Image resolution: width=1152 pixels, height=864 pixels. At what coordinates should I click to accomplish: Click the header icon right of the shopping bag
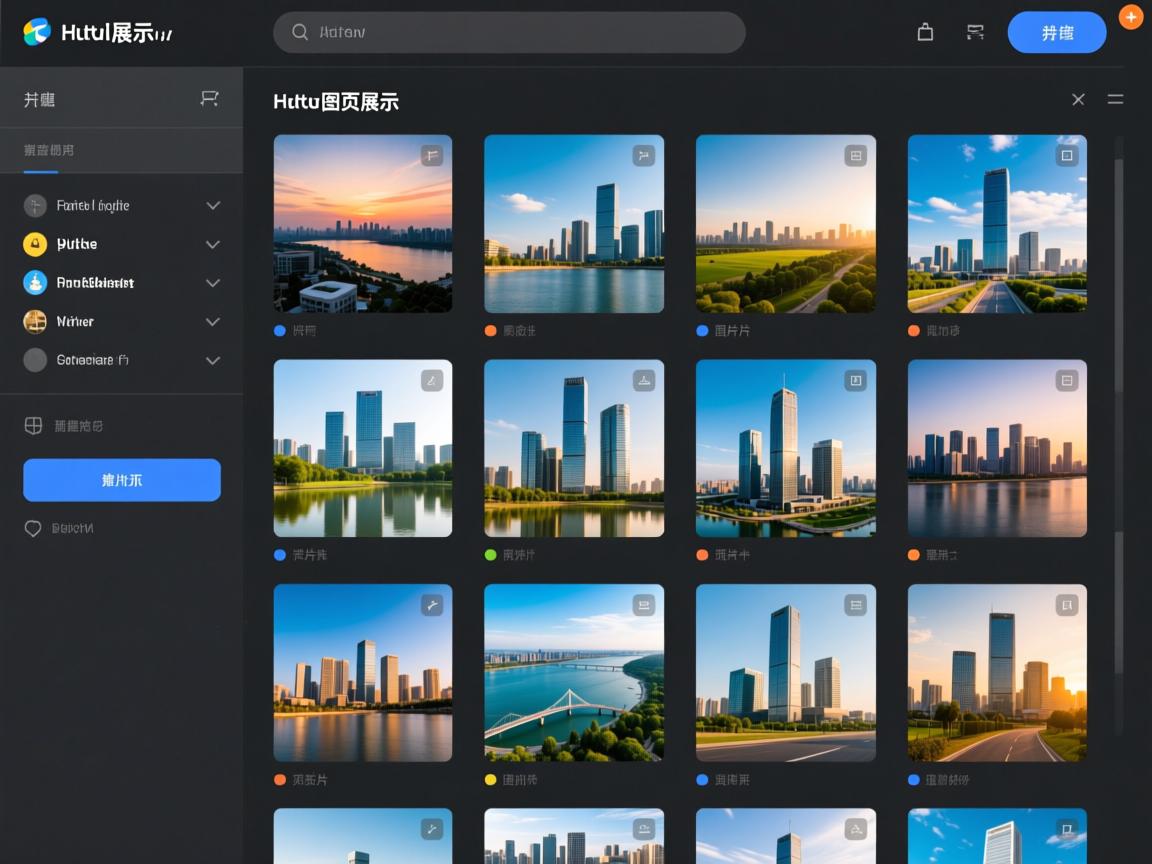point(975,32)
